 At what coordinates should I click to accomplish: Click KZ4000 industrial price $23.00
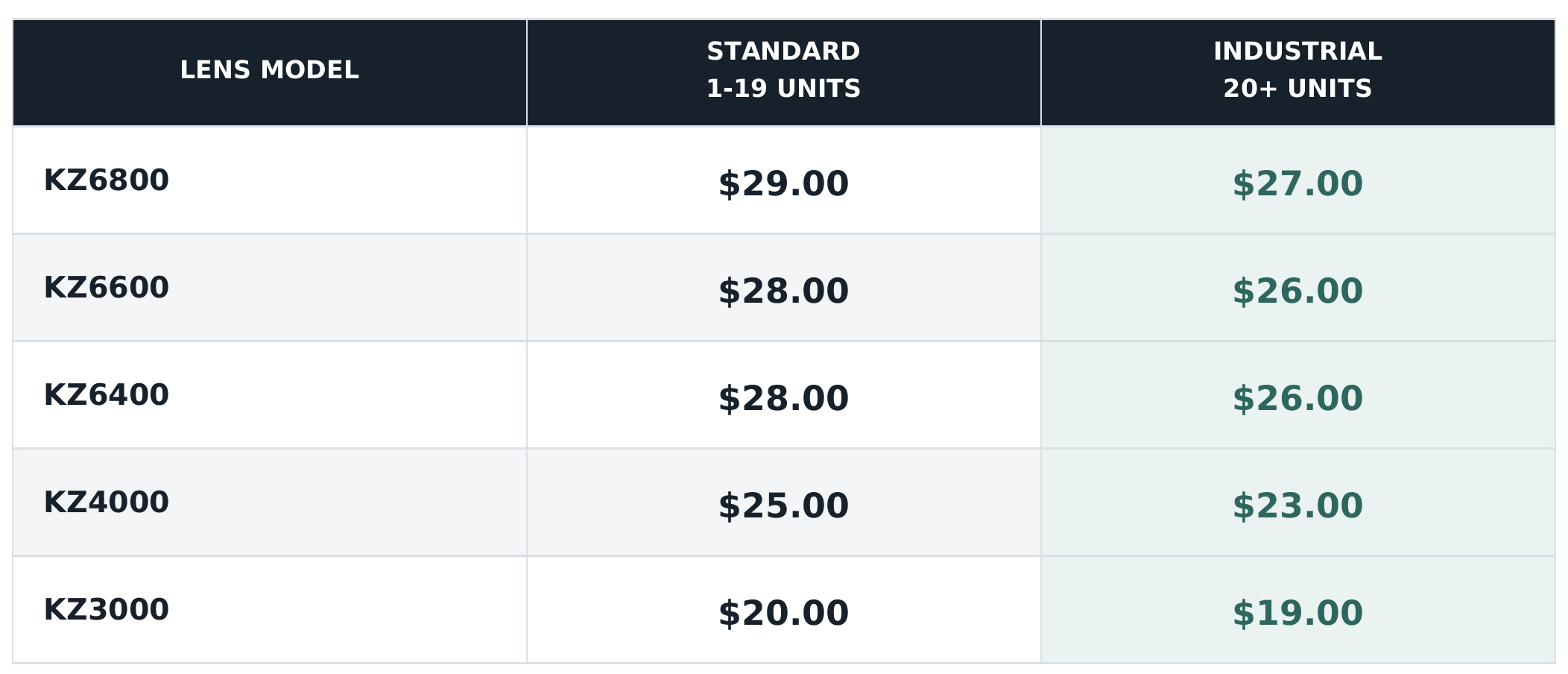coord(1298,505)
